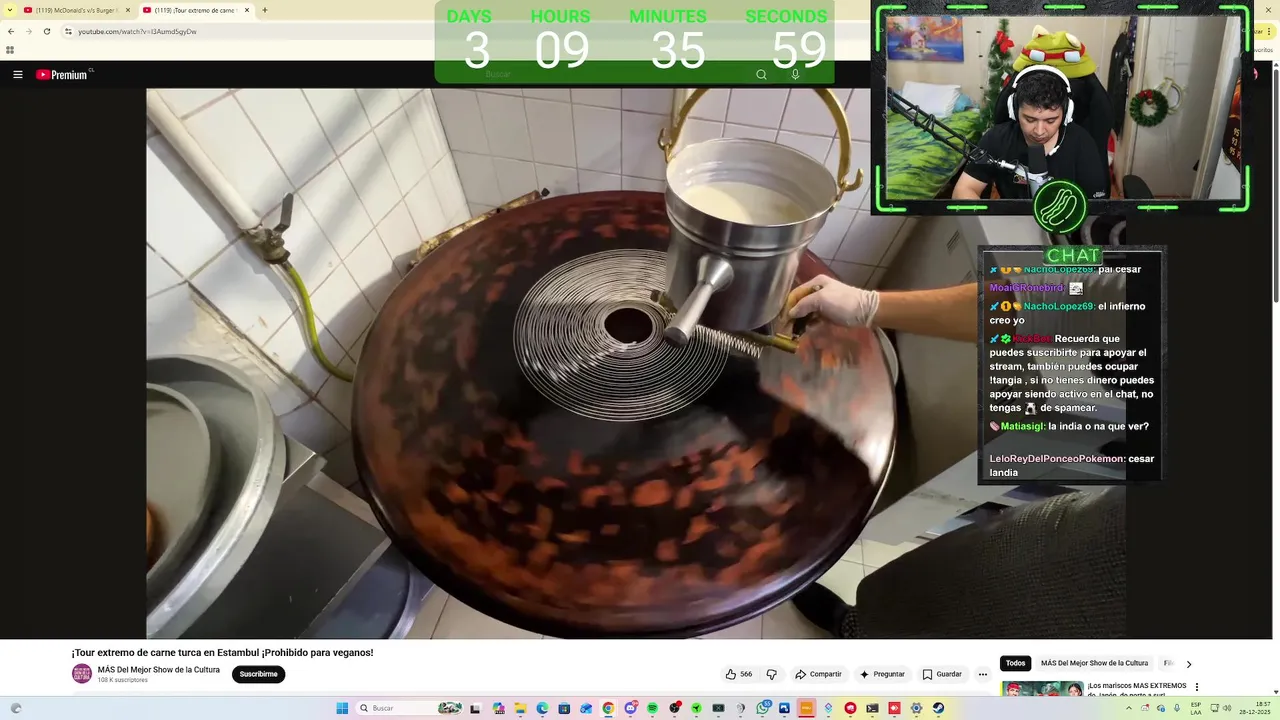Click the Preguntar button
This screenshot has height=720, width=1280.
click(x=881, y=674)
